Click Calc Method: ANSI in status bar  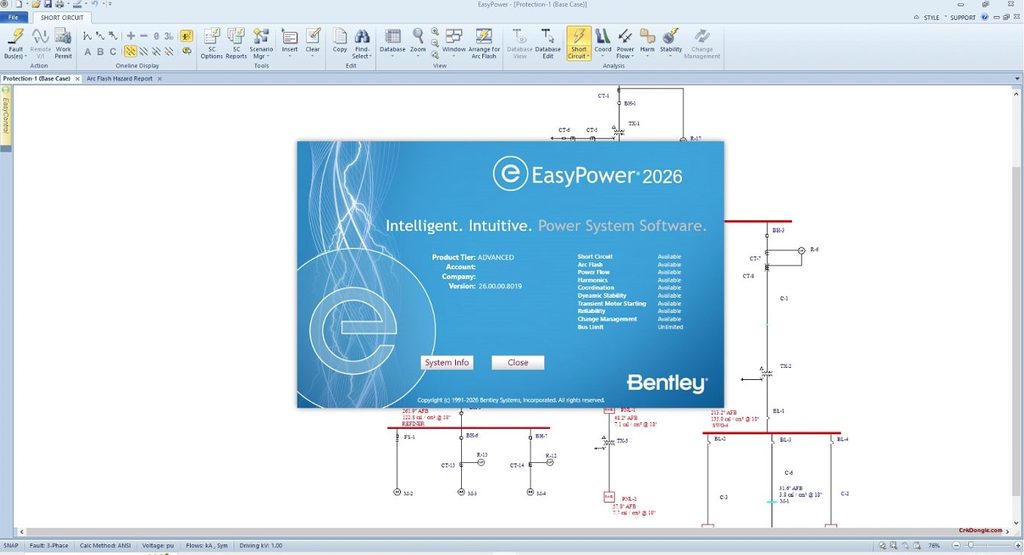[x=105, y=545]
